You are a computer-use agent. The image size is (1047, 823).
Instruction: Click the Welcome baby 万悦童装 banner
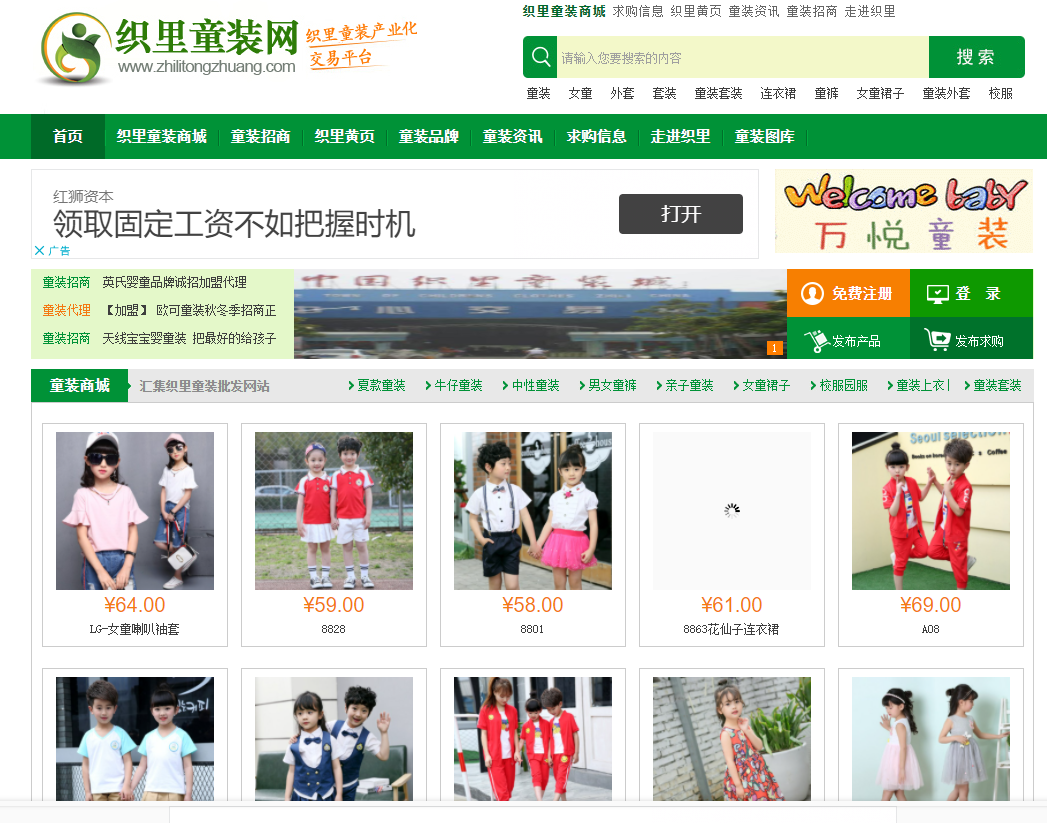[903, 211]
